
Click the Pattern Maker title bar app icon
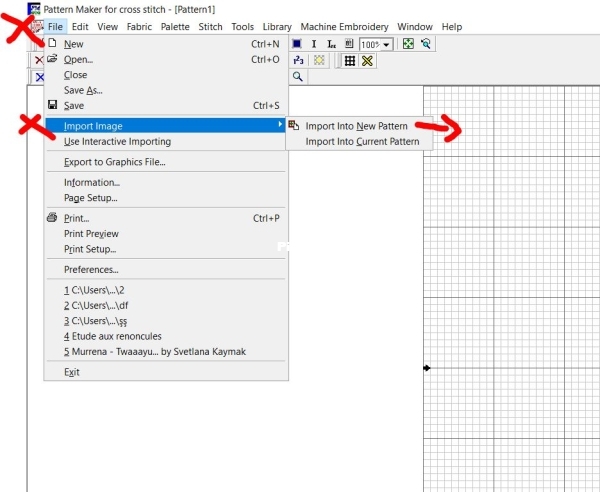(34, 8)
